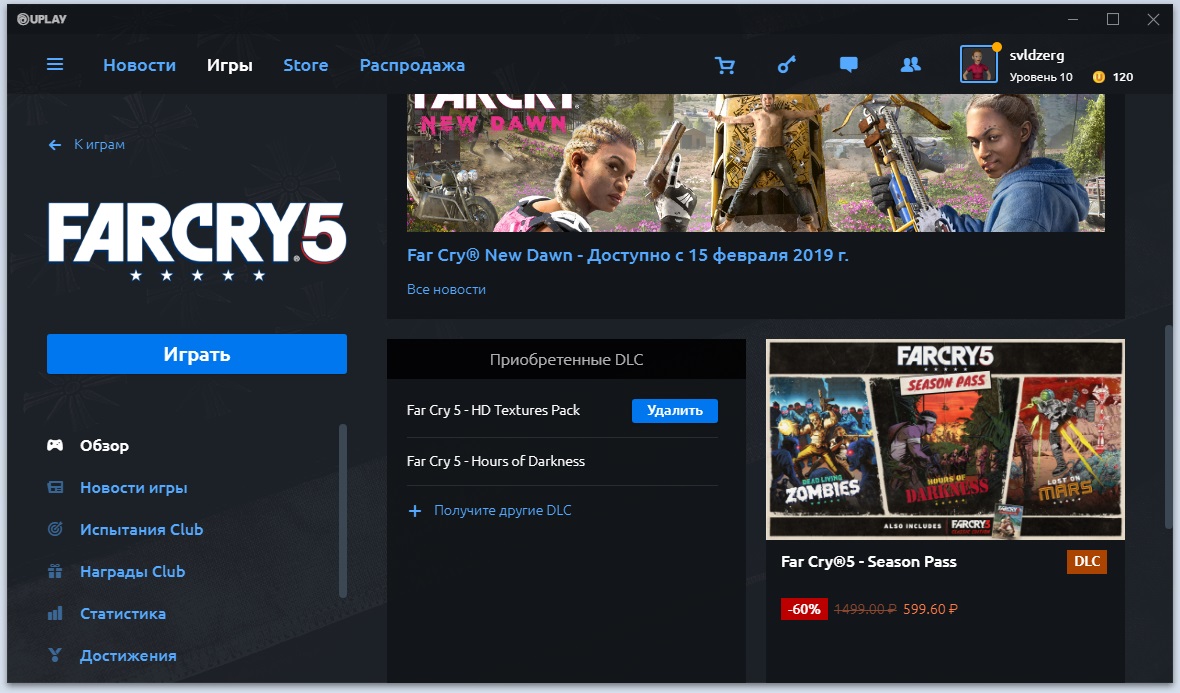This screenshot has width=1180, height=693.
Task: Click the svldzerg username
Action: pos(1036,55)
